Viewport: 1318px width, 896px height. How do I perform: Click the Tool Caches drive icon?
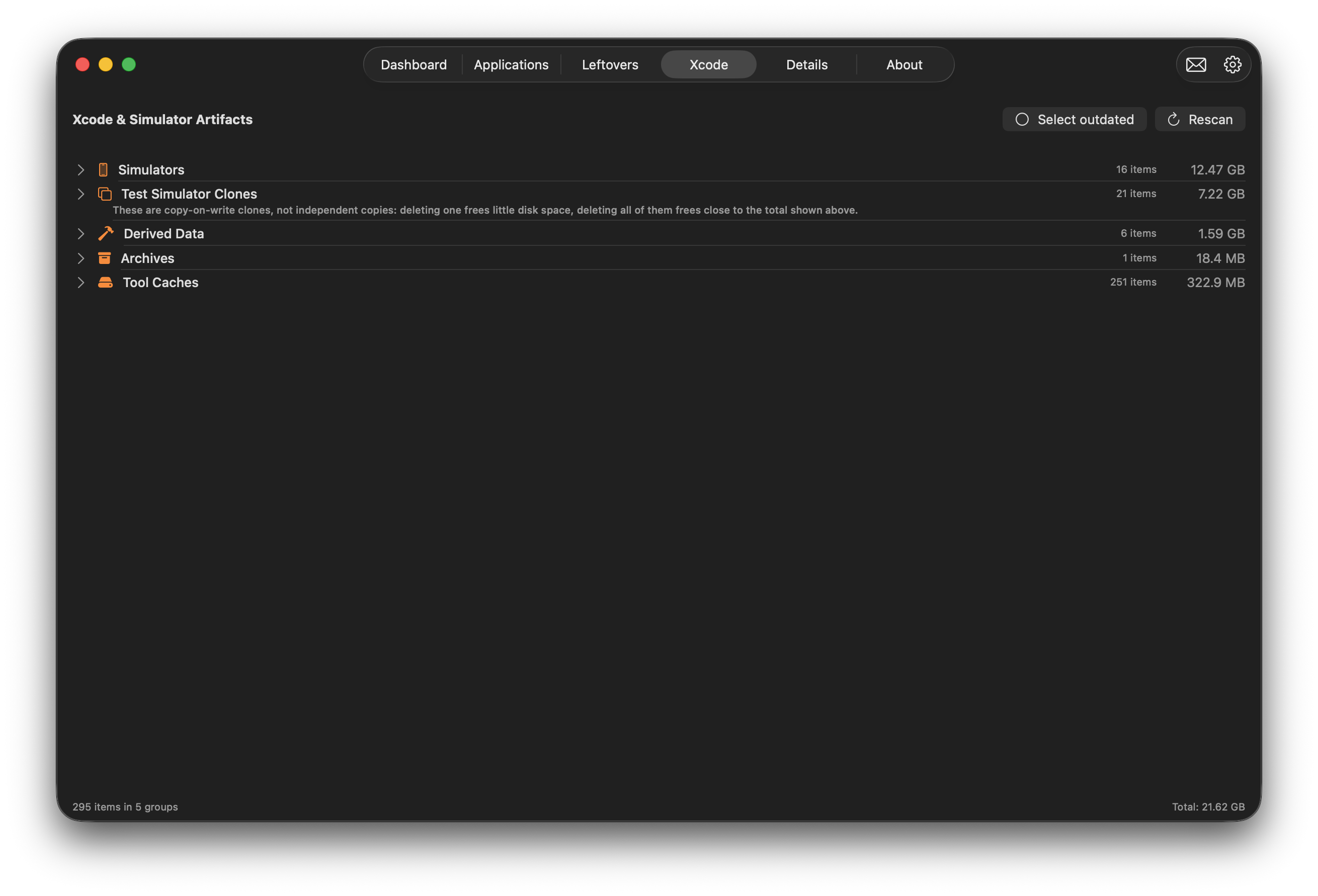click(105, 282)
